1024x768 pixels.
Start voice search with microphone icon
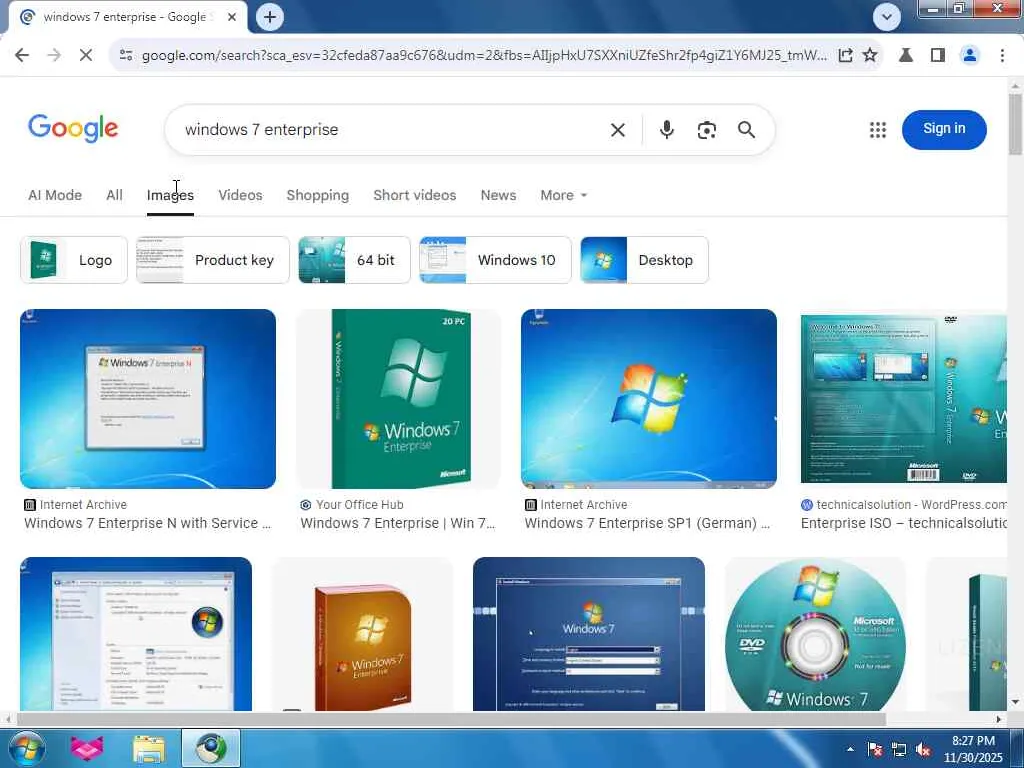[666, 130]
